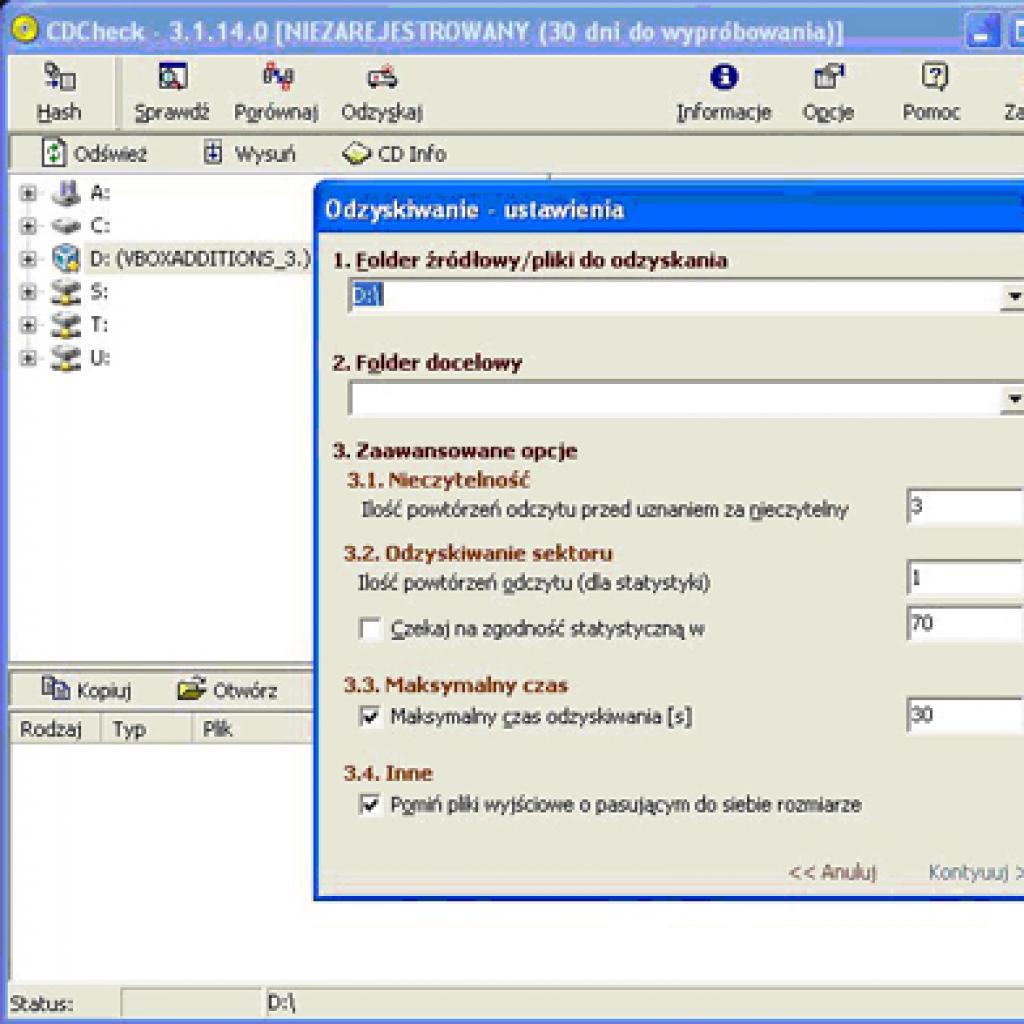Open the source folder dropdown arrow
This screenshot has height=1024, width=1024.
click(1013, 296)
